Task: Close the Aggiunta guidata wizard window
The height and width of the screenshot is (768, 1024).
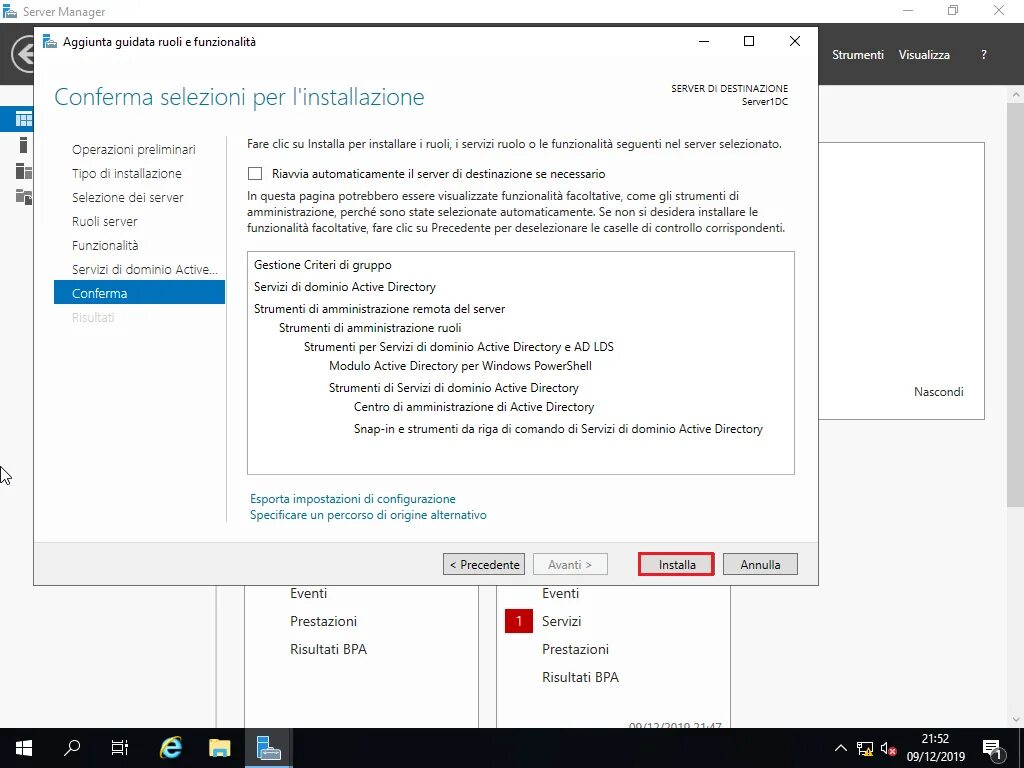Action: point(795,41)
